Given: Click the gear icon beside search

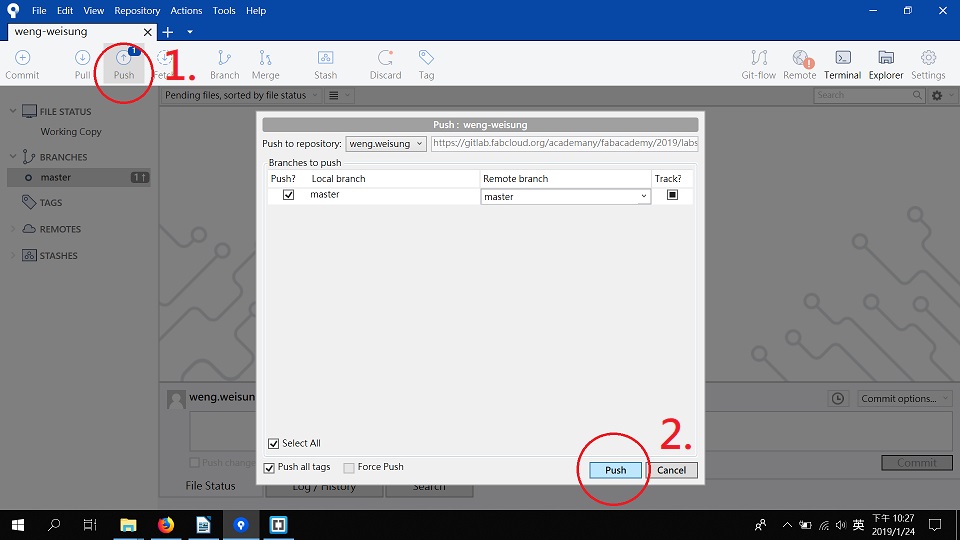Looking at the screenshot, I should tap(937, 96).
